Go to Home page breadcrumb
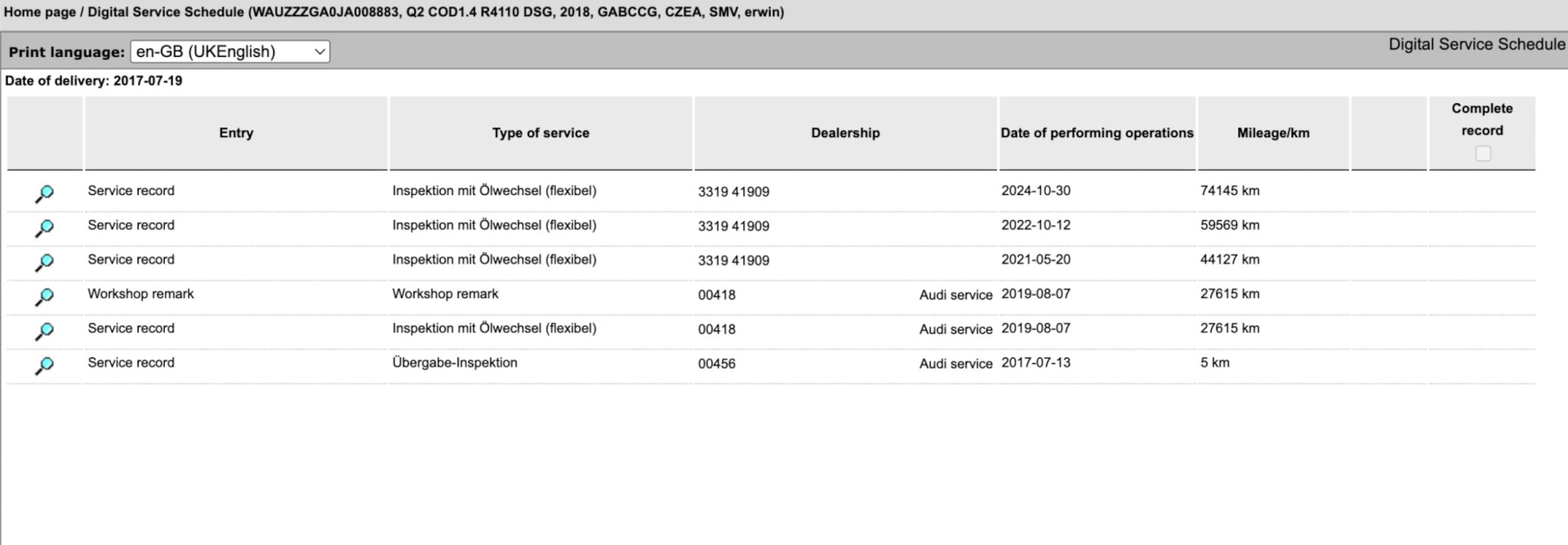Image resolution: width=1568 pixels, height=545 pixels. point(40,12)
